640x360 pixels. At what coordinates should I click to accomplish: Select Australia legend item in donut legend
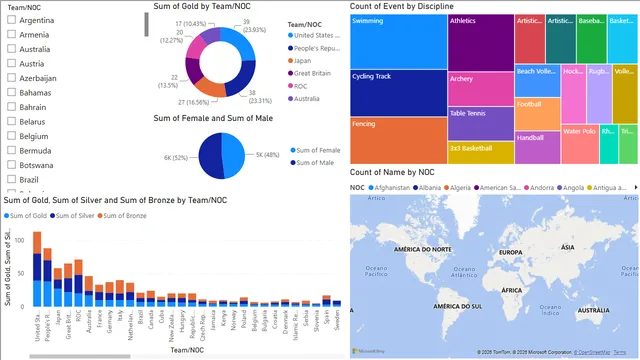[304, 99]
